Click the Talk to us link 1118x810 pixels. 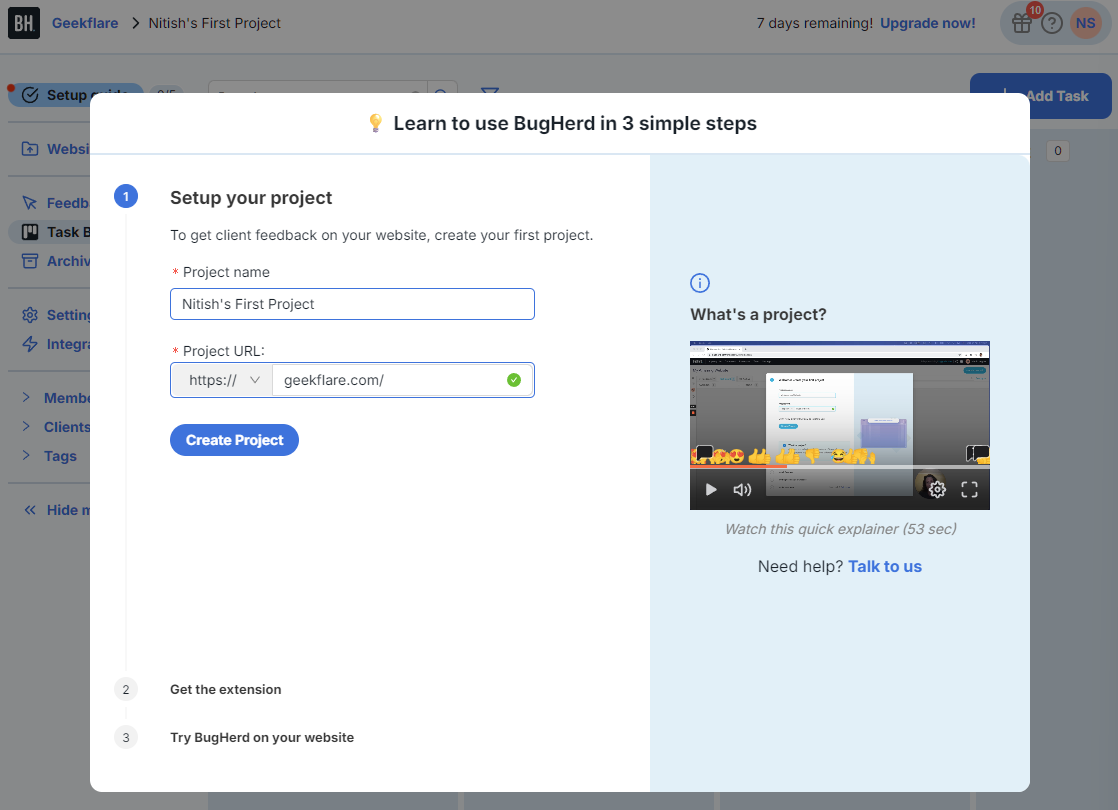[x=885, y=566]
